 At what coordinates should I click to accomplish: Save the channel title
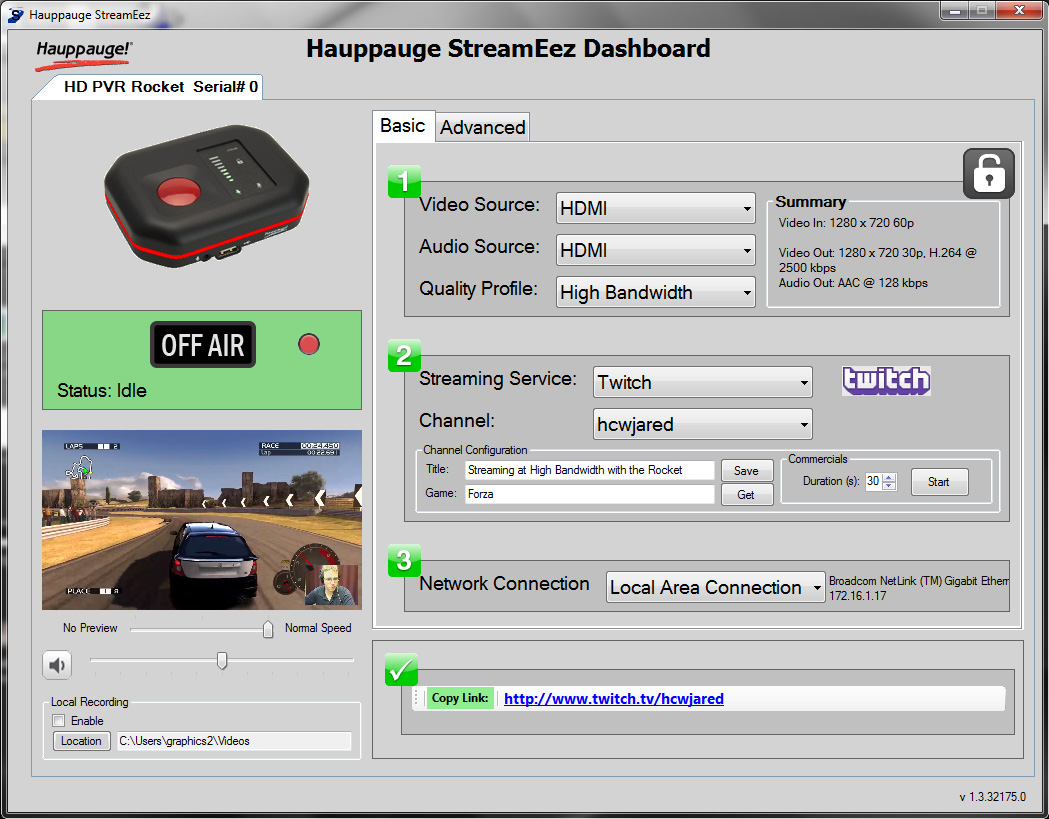[747, 470]
